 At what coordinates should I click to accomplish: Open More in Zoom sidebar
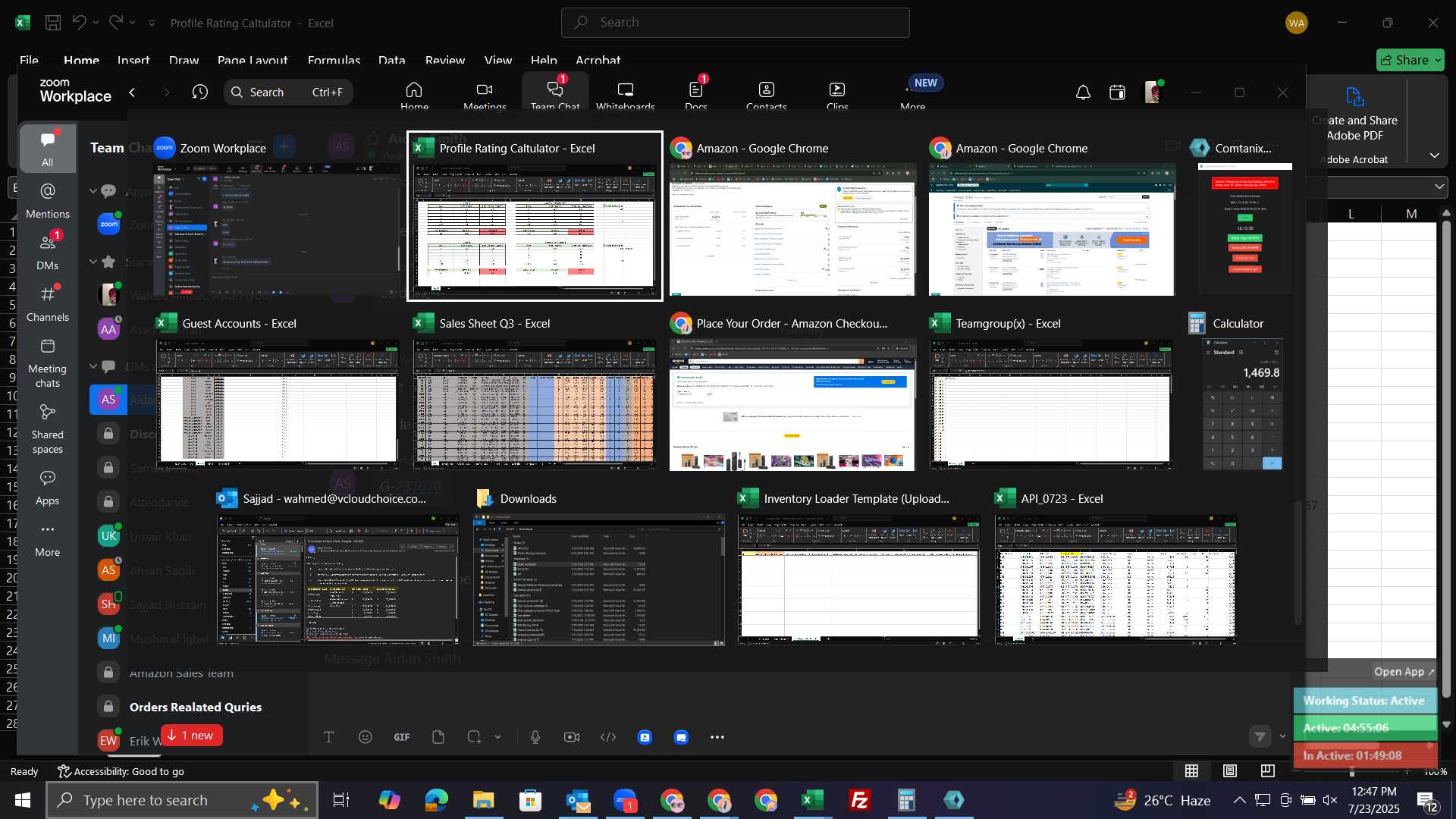(47, 539)
